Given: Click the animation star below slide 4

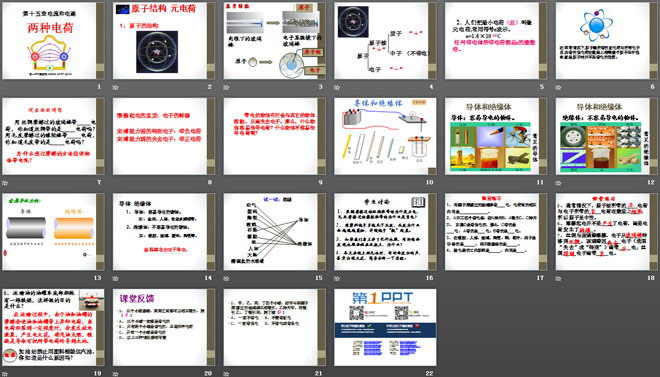Looking at the screenshot, I should (x=337, y=88).
